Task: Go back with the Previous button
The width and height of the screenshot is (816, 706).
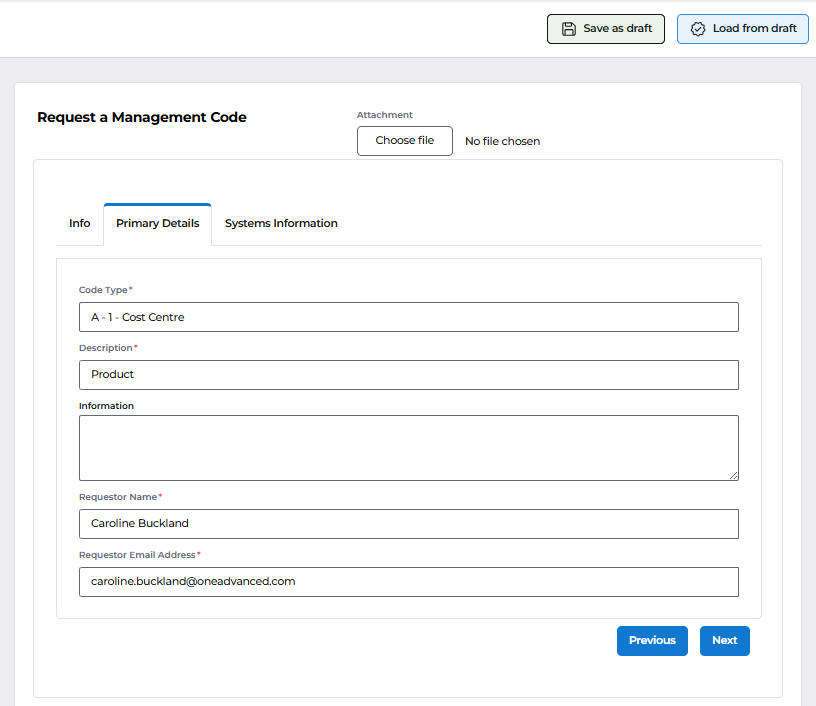Action: [652, 640]
